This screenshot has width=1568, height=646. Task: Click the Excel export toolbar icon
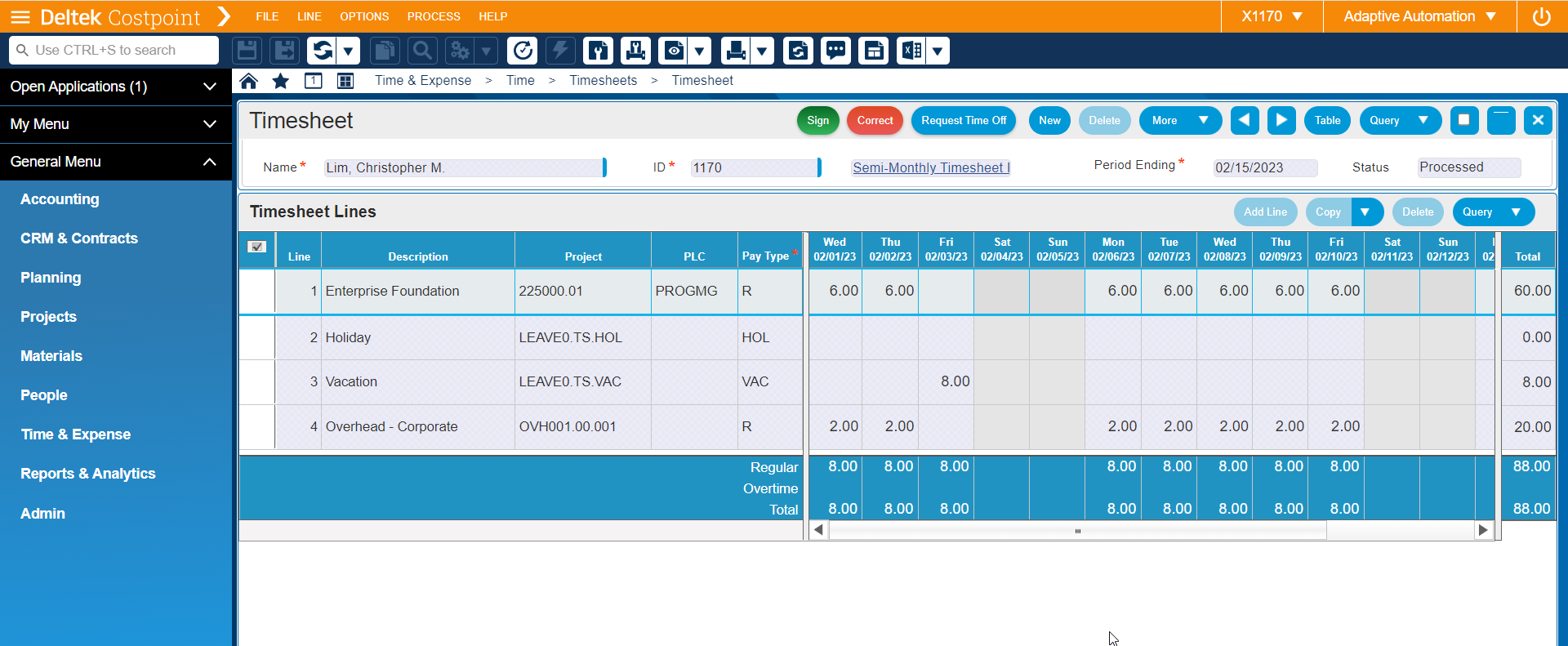tap(911, 51)
